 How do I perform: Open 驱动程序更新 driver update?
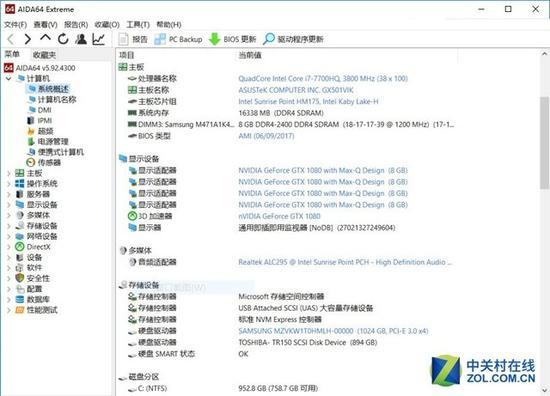(x=293, y=39)
